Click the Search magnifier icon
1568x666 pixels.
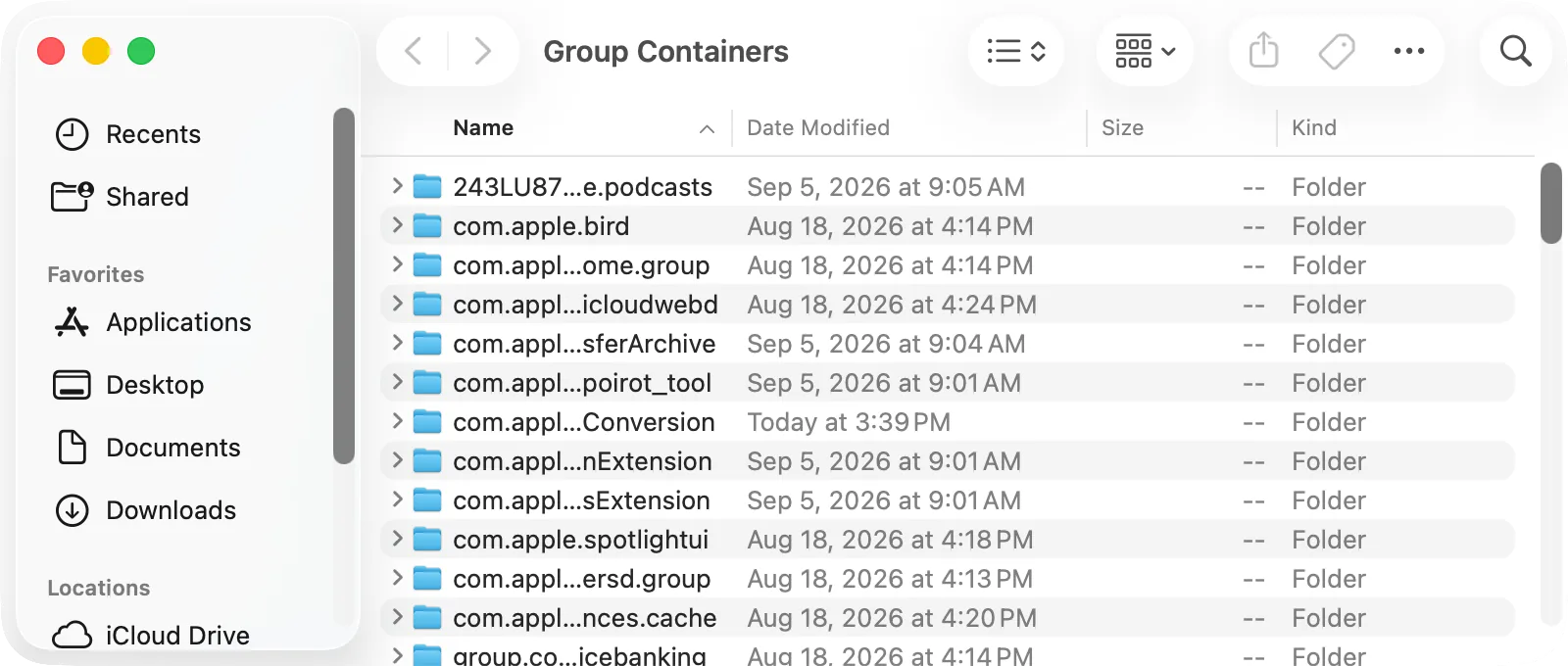pos(1515,51)
